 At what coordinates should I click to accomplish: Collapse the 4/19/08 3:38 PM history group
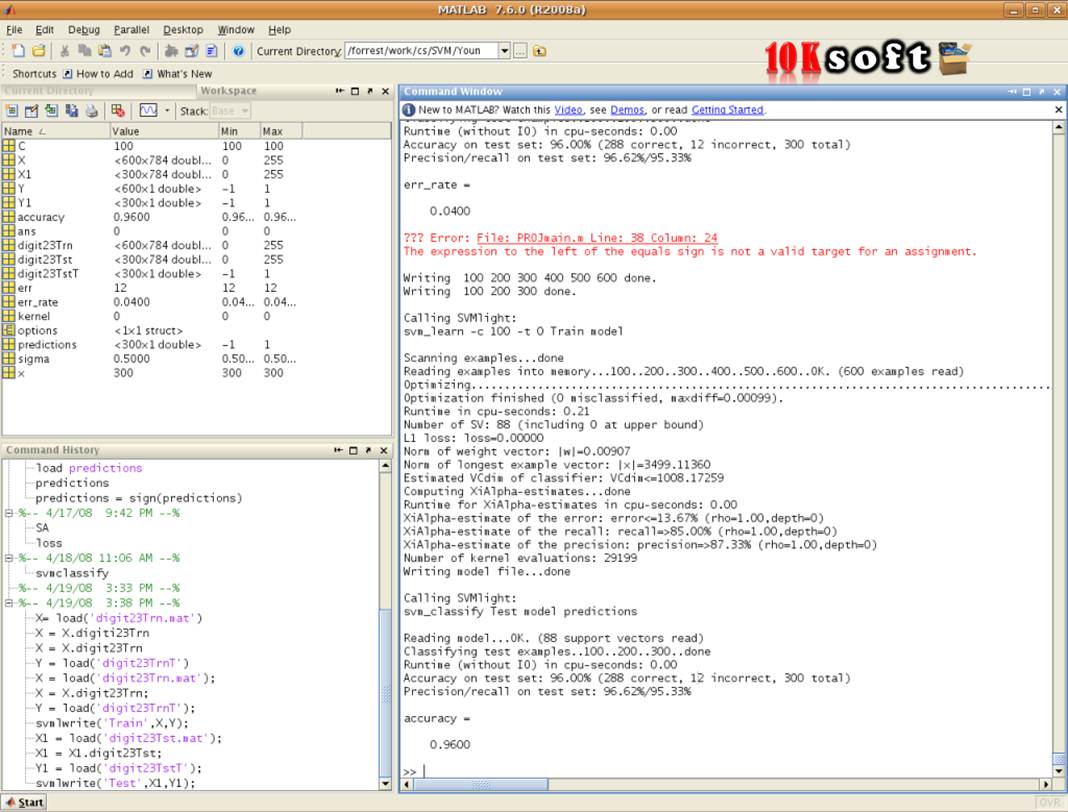[9, 603]
